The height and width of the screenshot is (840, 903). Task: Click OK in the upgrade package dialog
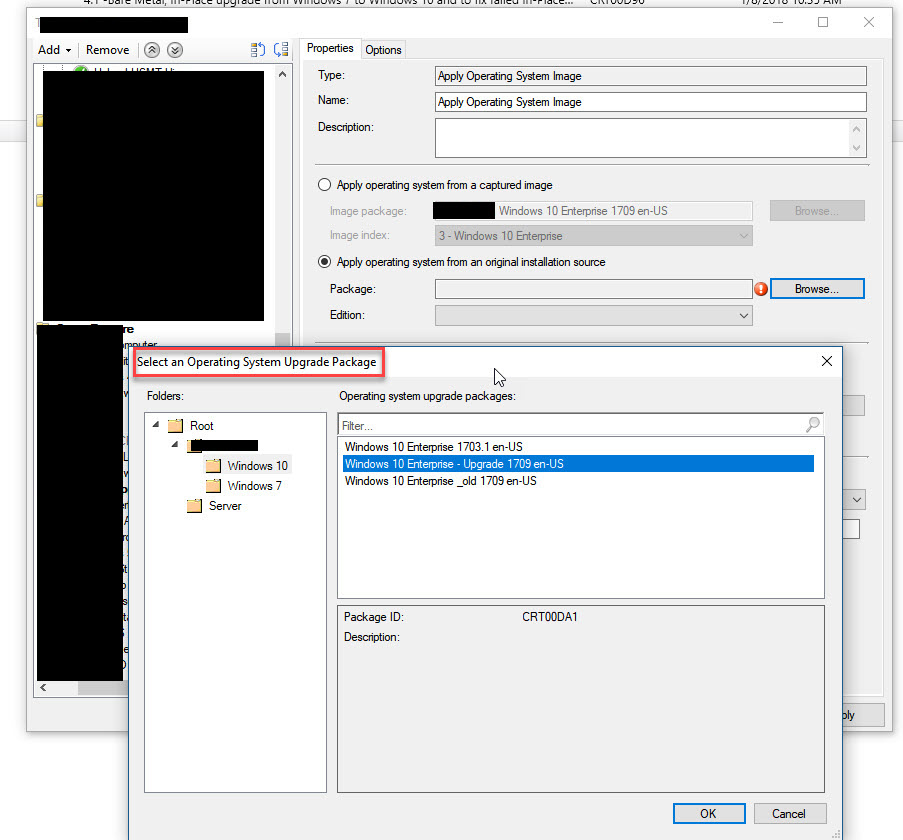coord(709,814)
